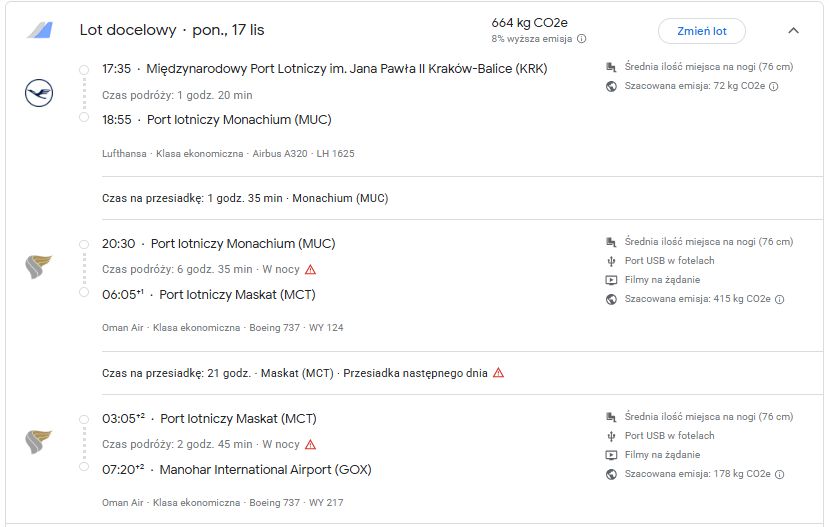Click the info icon beside 8% wyższa emisja
The image size is (829, 527).
(x=582, y=39)
